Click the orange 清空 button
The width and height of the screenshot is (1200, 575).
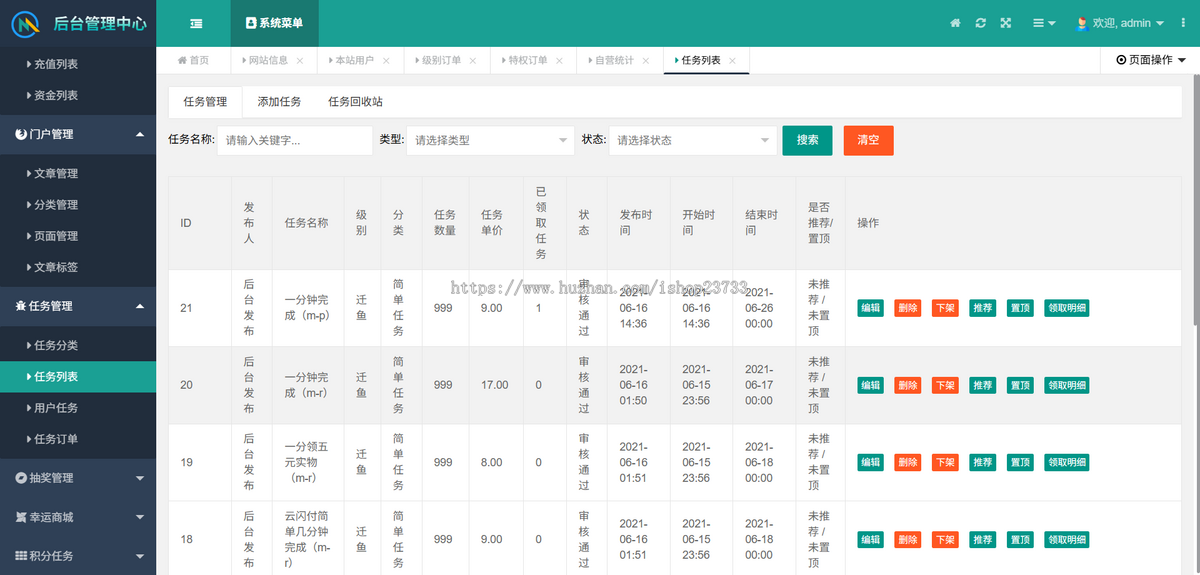point(868,140)
